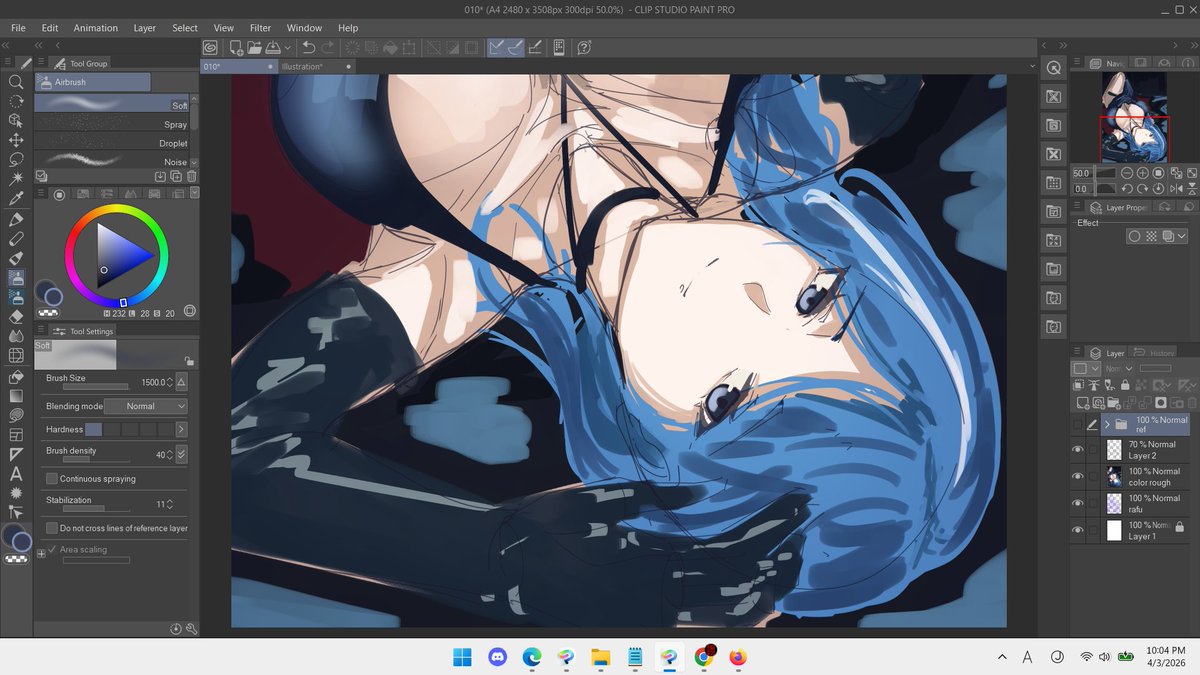
Task: Select the Lasso selection tool
Action: pos(16,159)
